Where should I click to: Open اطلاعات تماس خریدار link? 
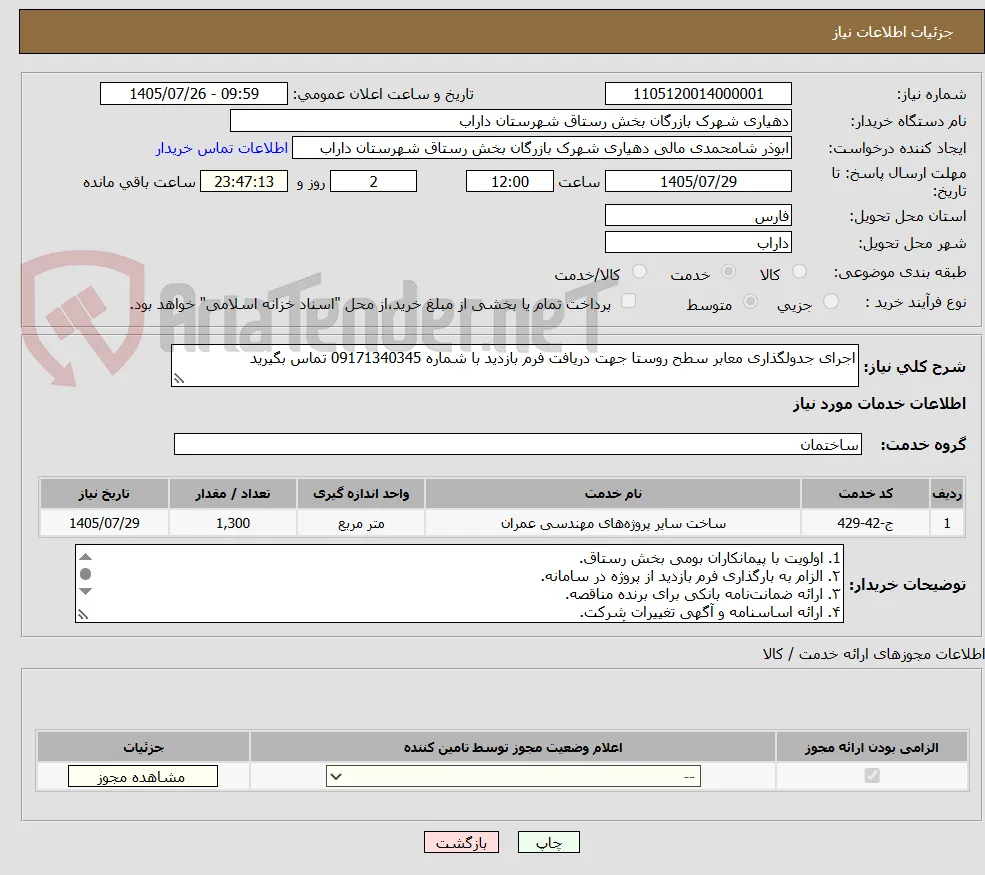point(222,148)
